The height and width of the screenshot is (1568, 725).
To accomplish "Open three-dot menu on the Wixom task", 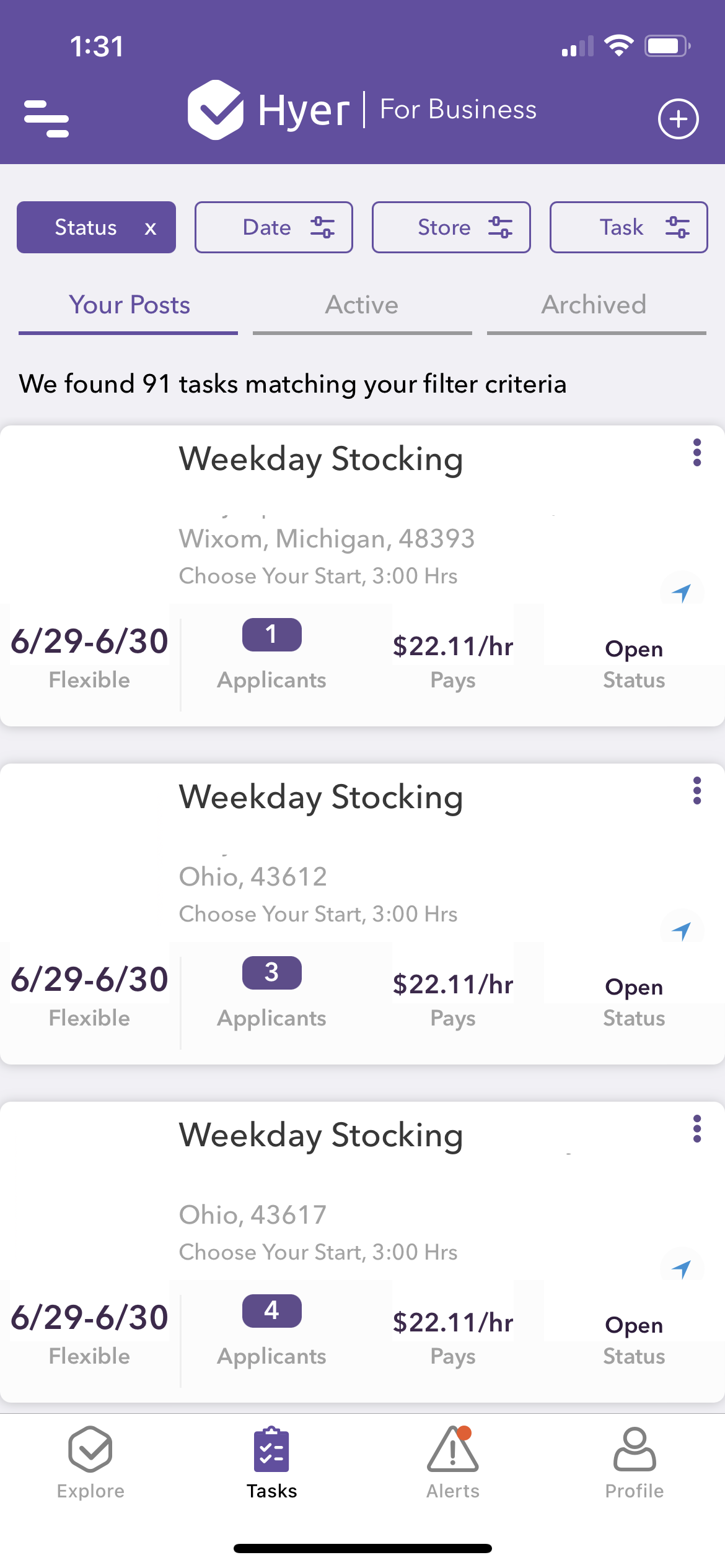I will click(697, 453).
